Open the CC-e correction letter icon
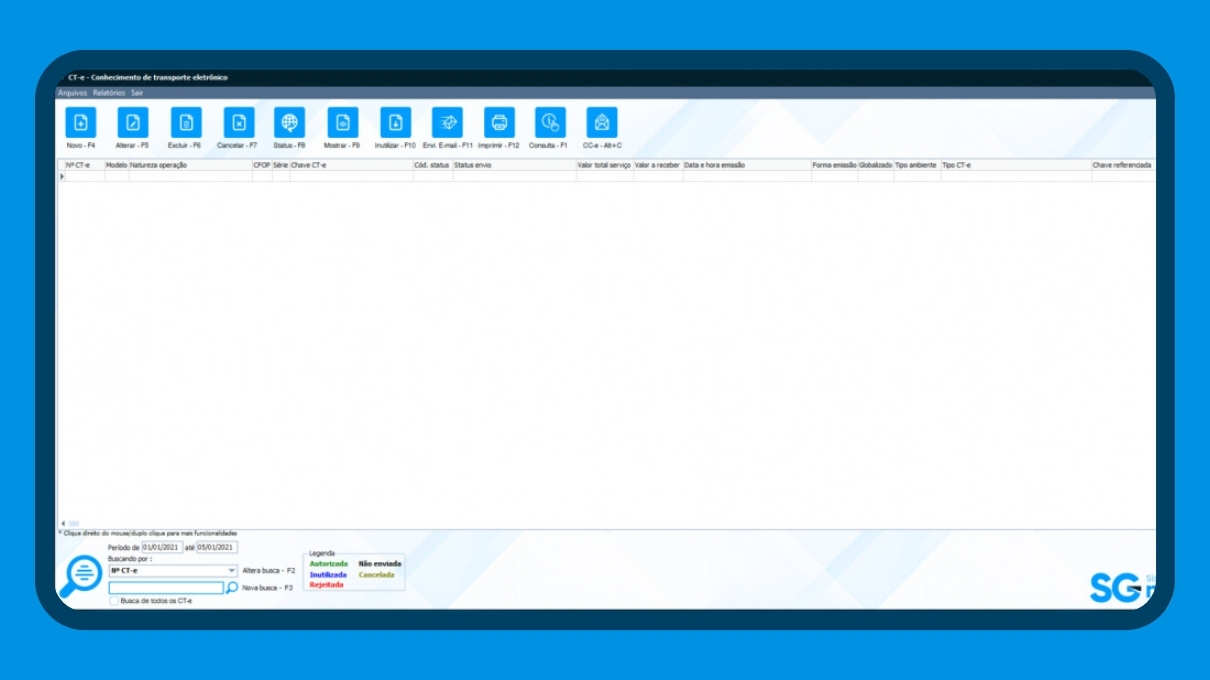The image size is (1210, 680). 602,123
